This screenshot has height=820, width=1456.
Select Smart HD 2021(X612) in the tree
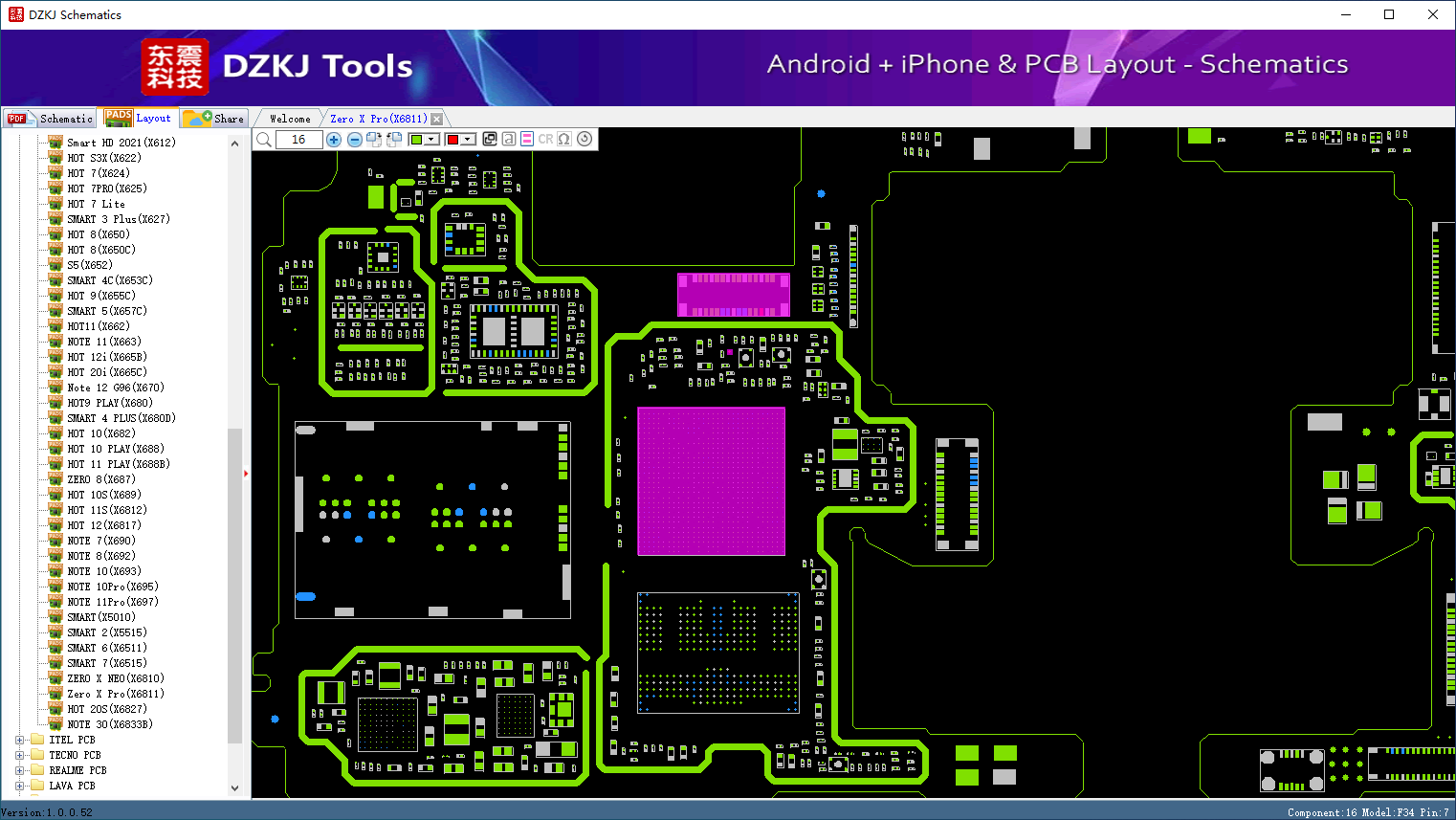click(121, 143)
